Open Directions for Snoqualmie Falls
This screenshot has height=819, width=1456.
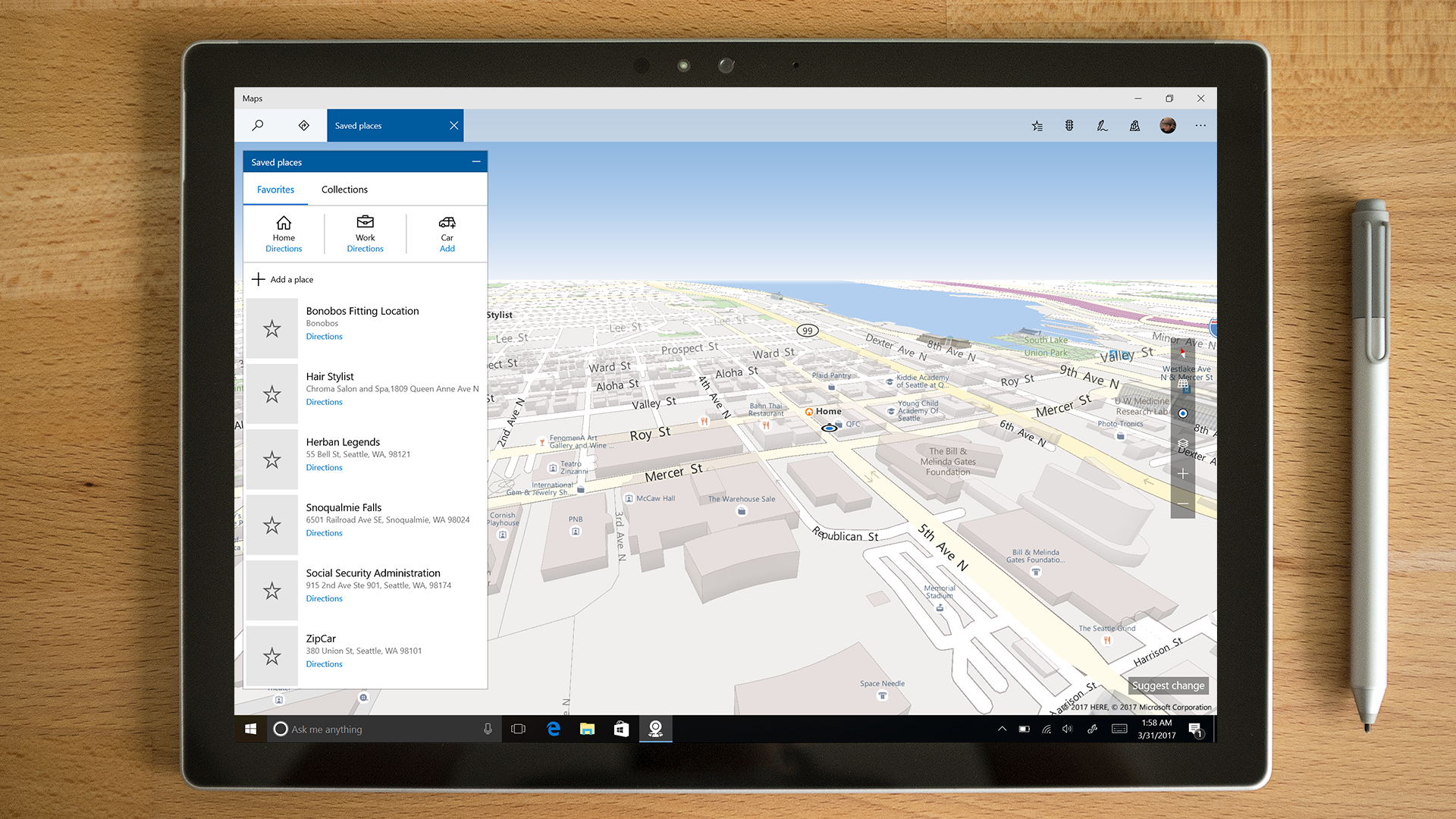pyautogui.click(x=324, y=533)
